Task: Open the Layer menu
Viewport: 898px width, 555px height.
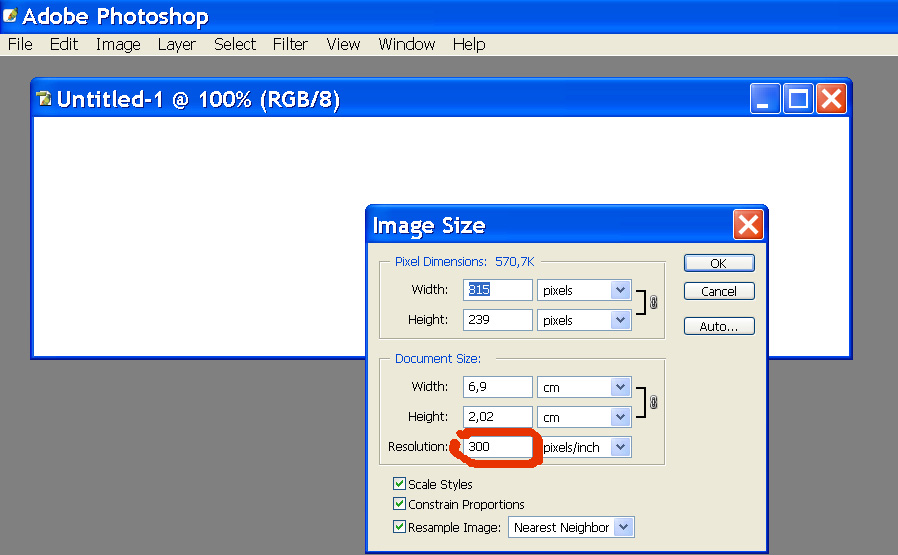Action: [176, 44]
